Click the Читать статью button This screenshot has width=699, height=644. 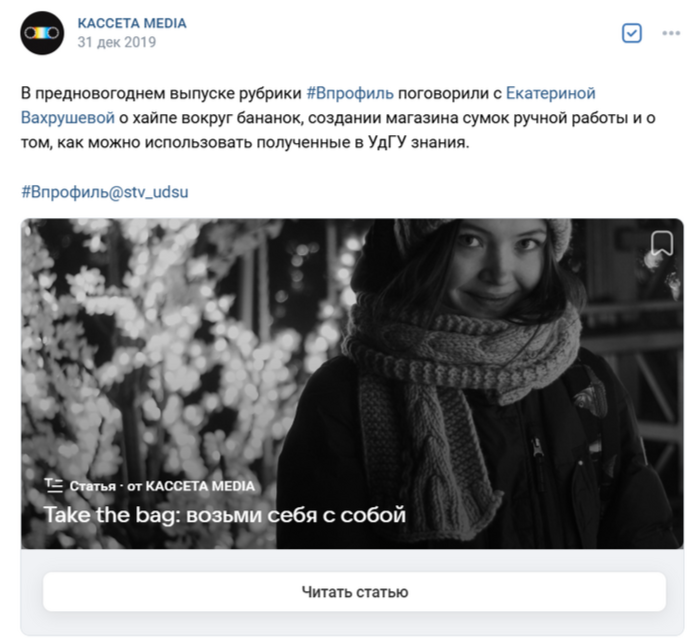[354, 592]
